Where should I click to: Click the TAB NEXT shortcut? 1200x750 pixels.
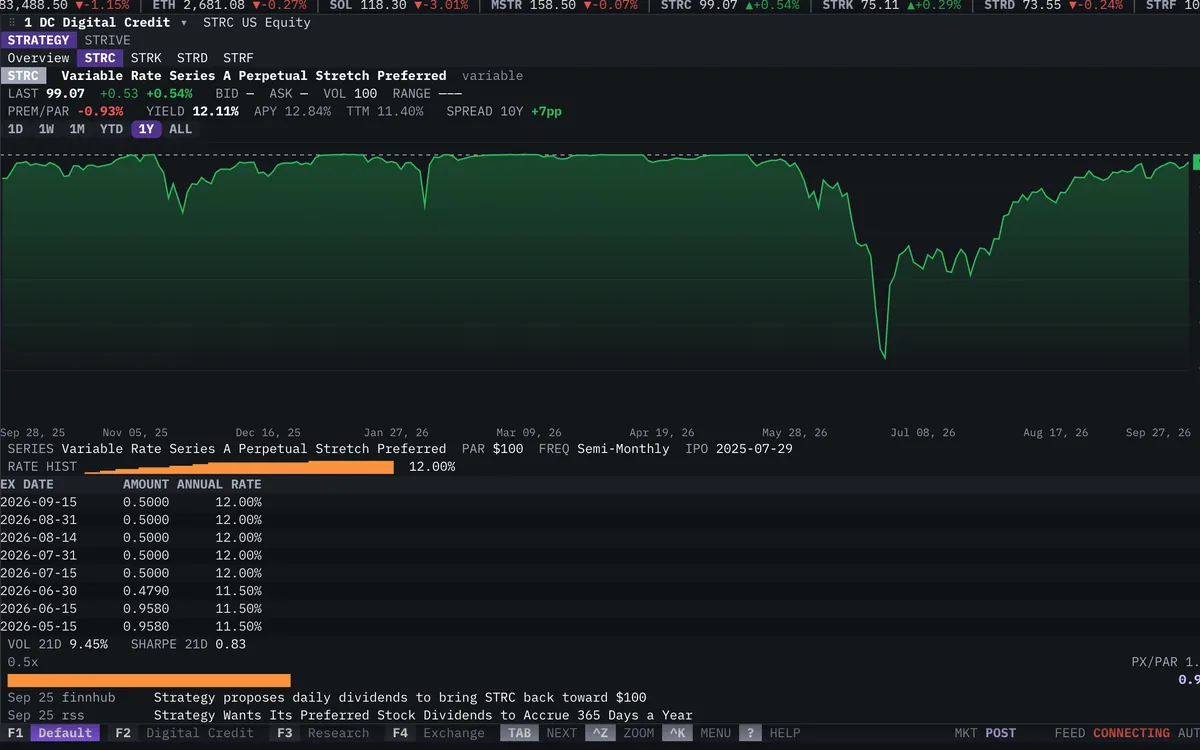pos(539,733)
